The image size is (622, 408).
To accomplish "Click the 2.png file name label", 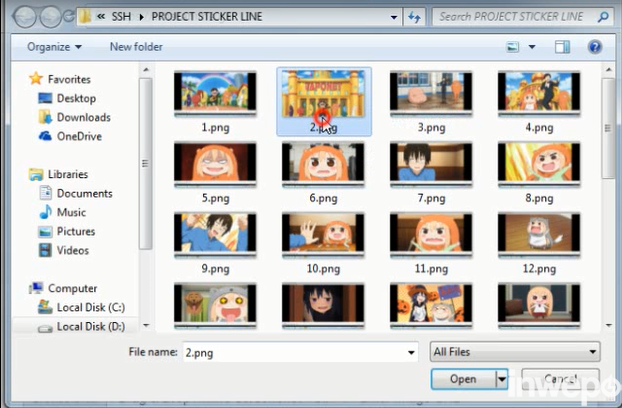I will click(x=323, y=128).
